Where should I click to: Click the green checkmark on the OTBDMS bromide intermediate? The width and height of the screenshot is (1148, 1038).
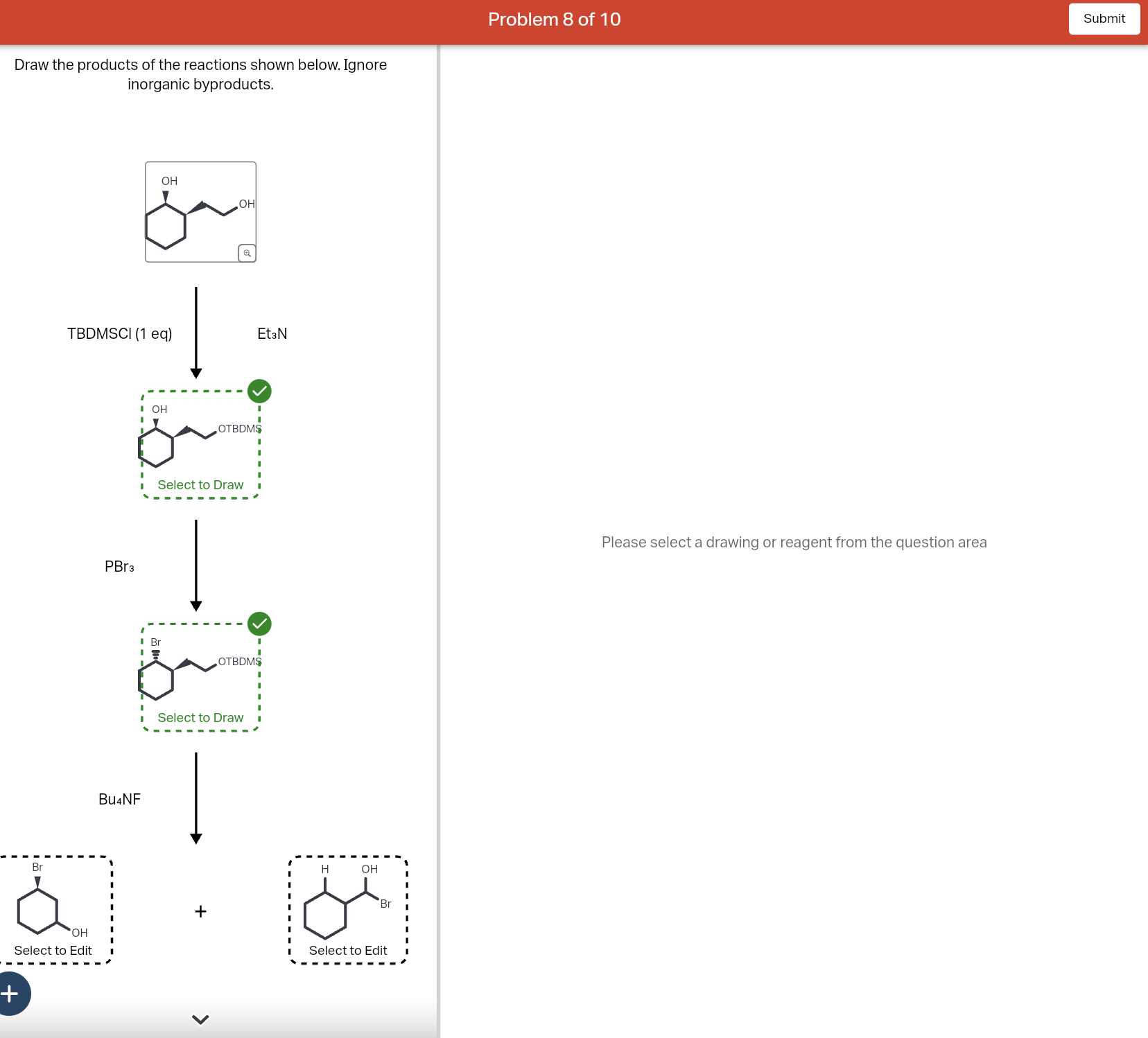tap(259, 624)
